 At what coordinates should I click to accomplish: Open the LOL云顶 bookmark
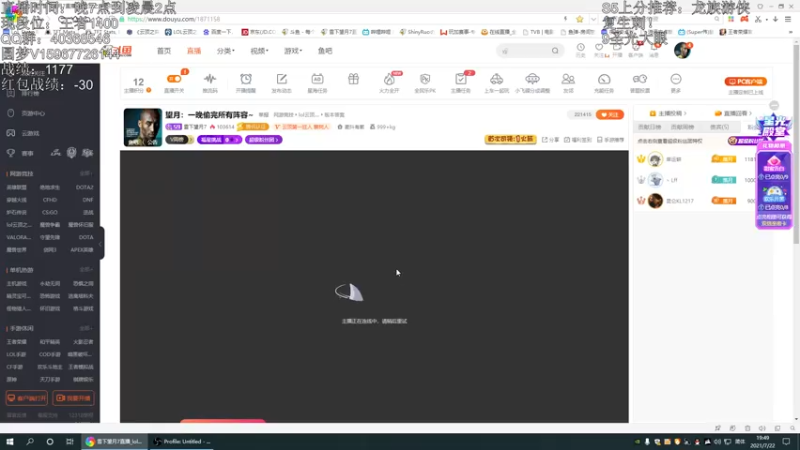[x=181, y=32]
